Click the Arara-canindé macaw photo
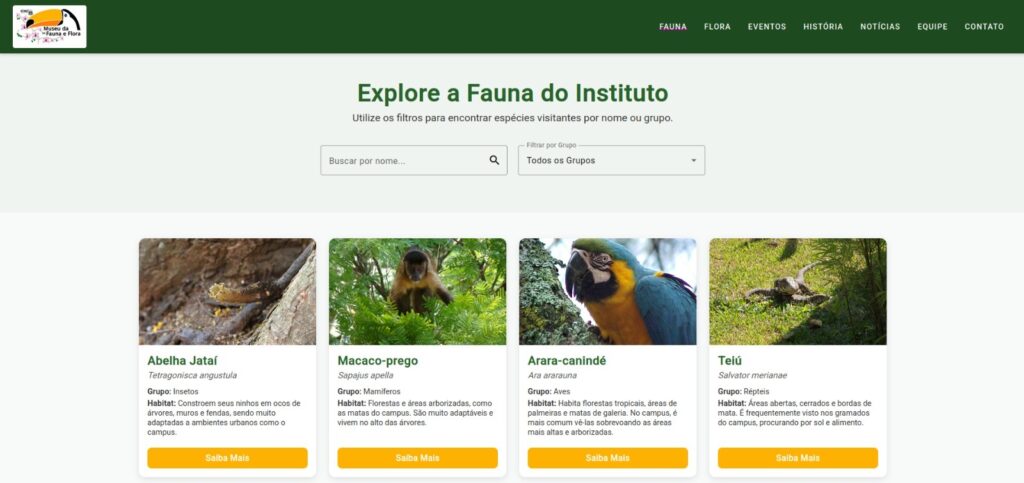Image resolution: width=1024 pixels, height=483 pixels. tap(607, 291)
